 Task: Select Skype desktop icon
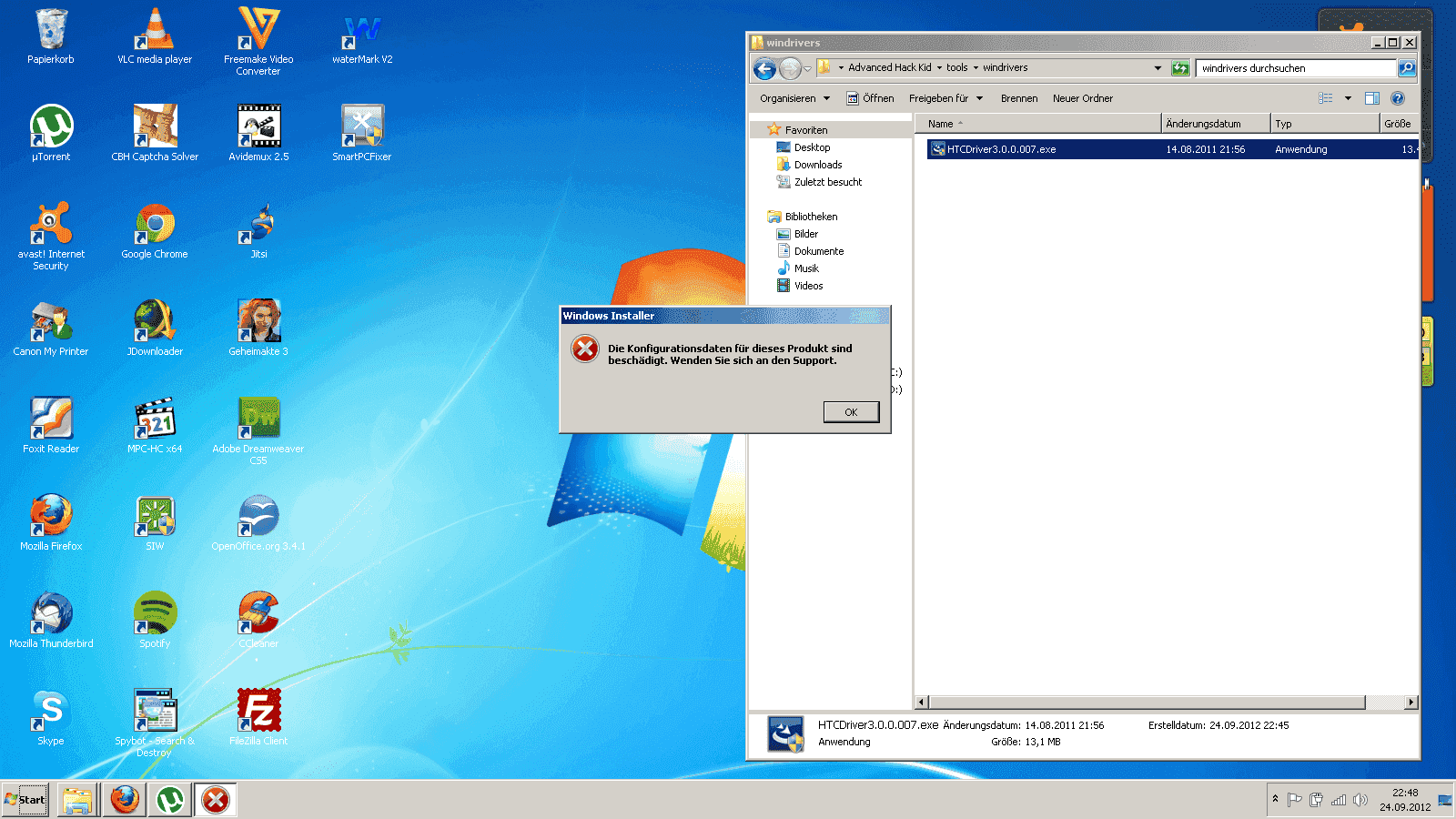51,718
